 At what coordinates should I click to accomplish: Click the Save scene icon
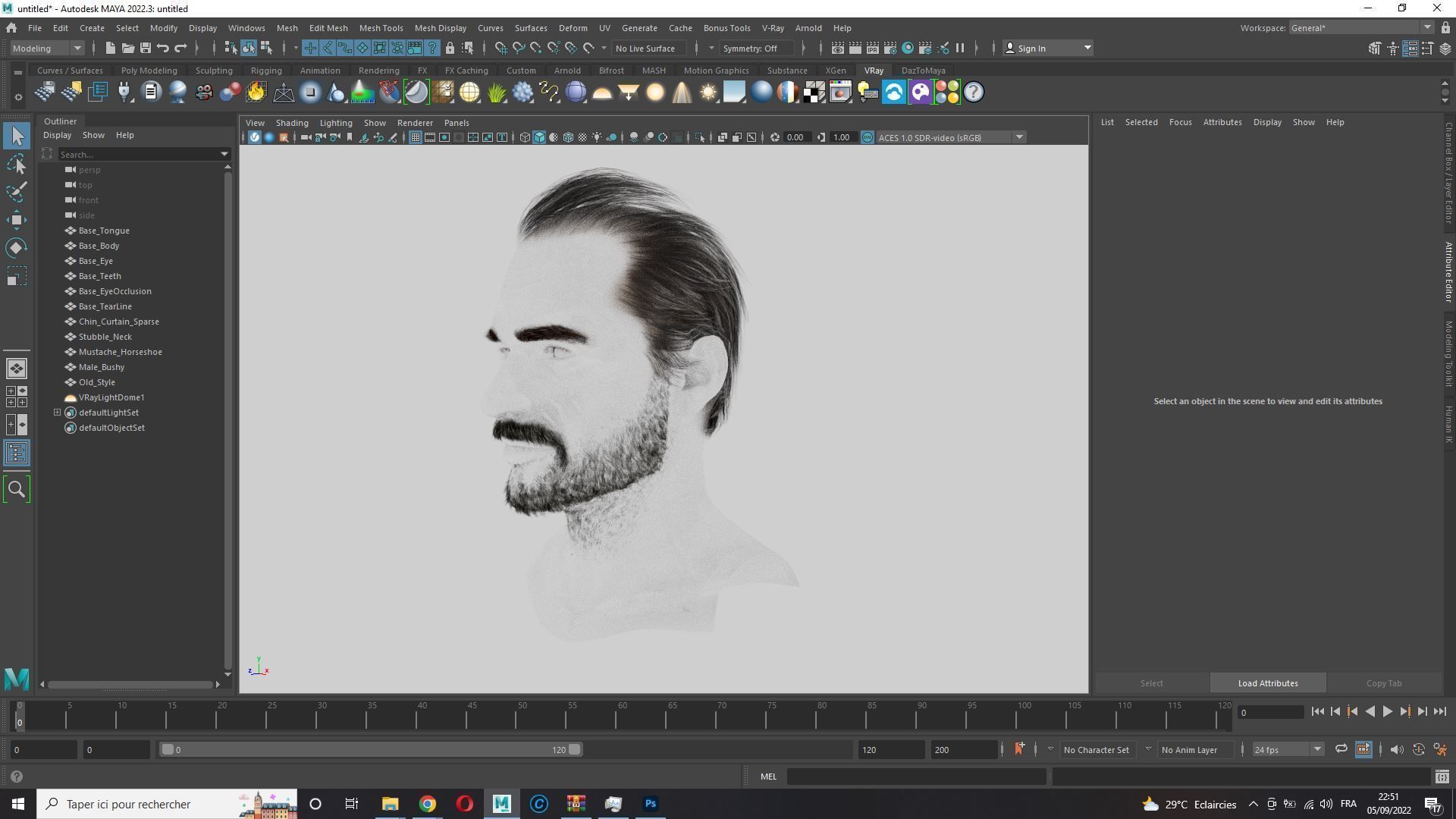tap(145, 48)
